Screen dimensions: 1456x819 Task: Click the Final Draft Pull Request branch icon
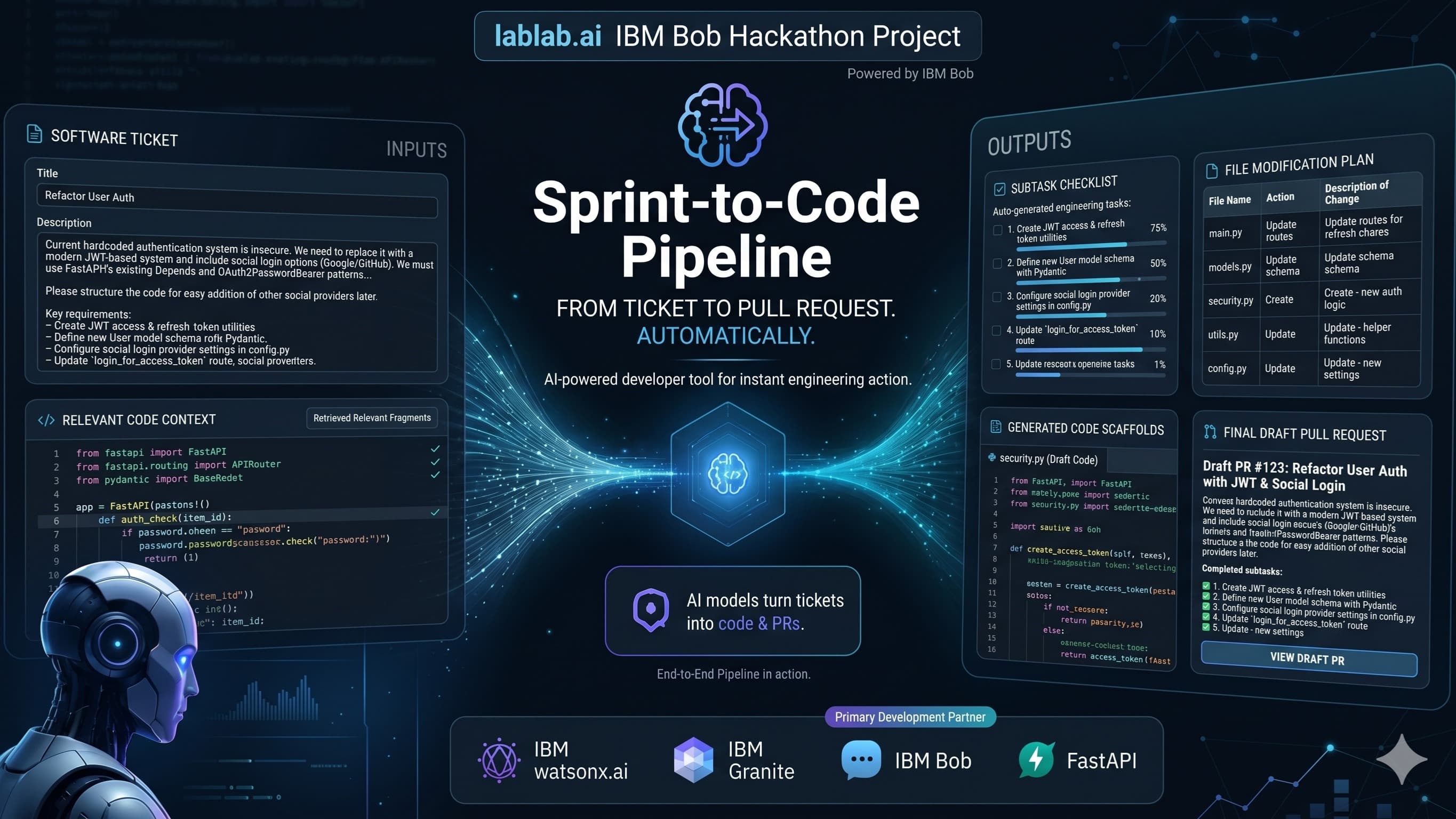point(1210,432)
